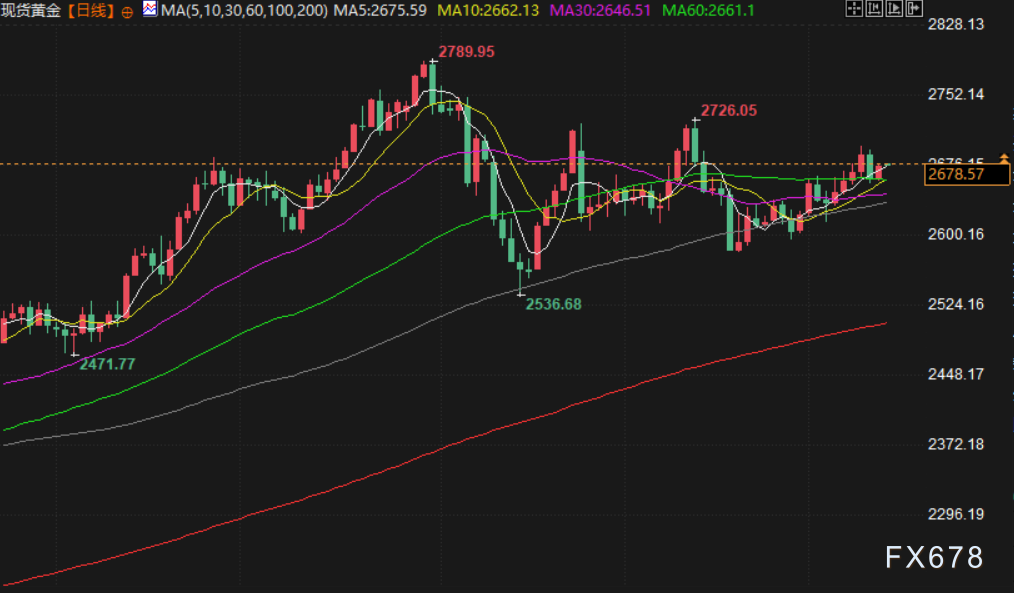This screenshot has height=593, width=1014.
Task: Click the crosshair move icon in top toolbar
Action: 853,10
